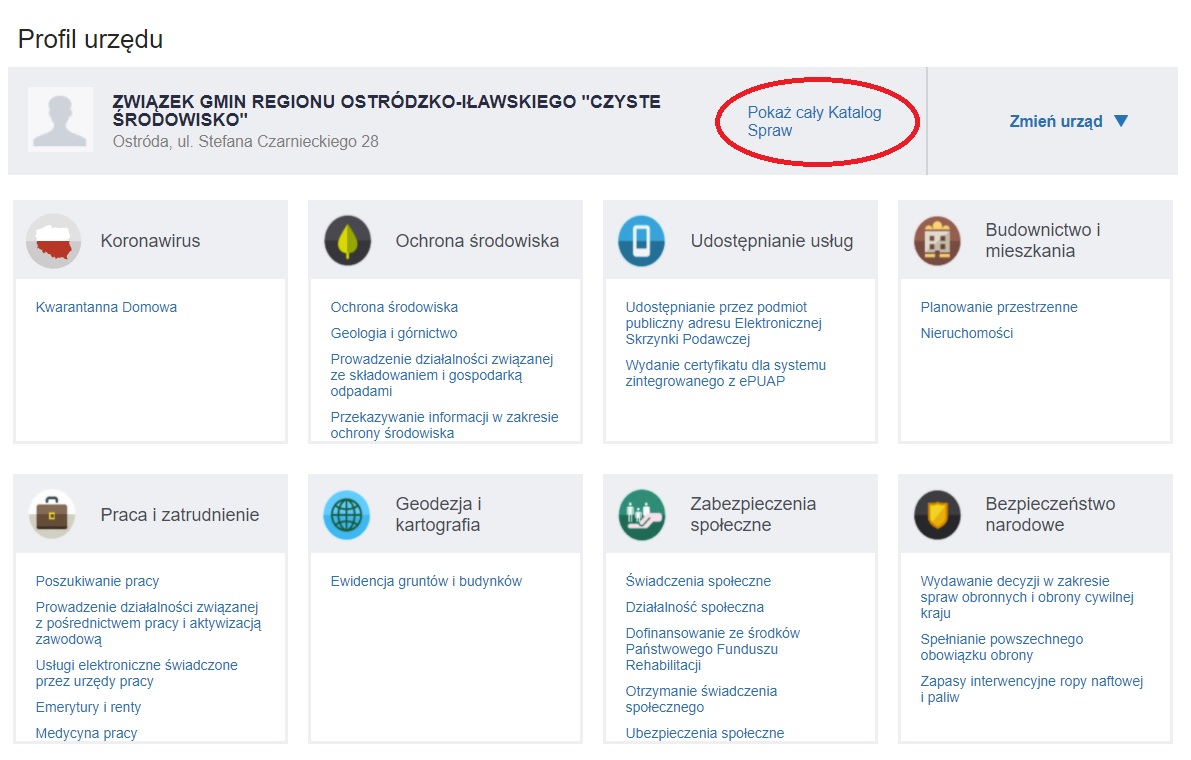Click the Geodezja i kartografia globe icon
Screen dimensions: 1191x760
tap(347, 515)
